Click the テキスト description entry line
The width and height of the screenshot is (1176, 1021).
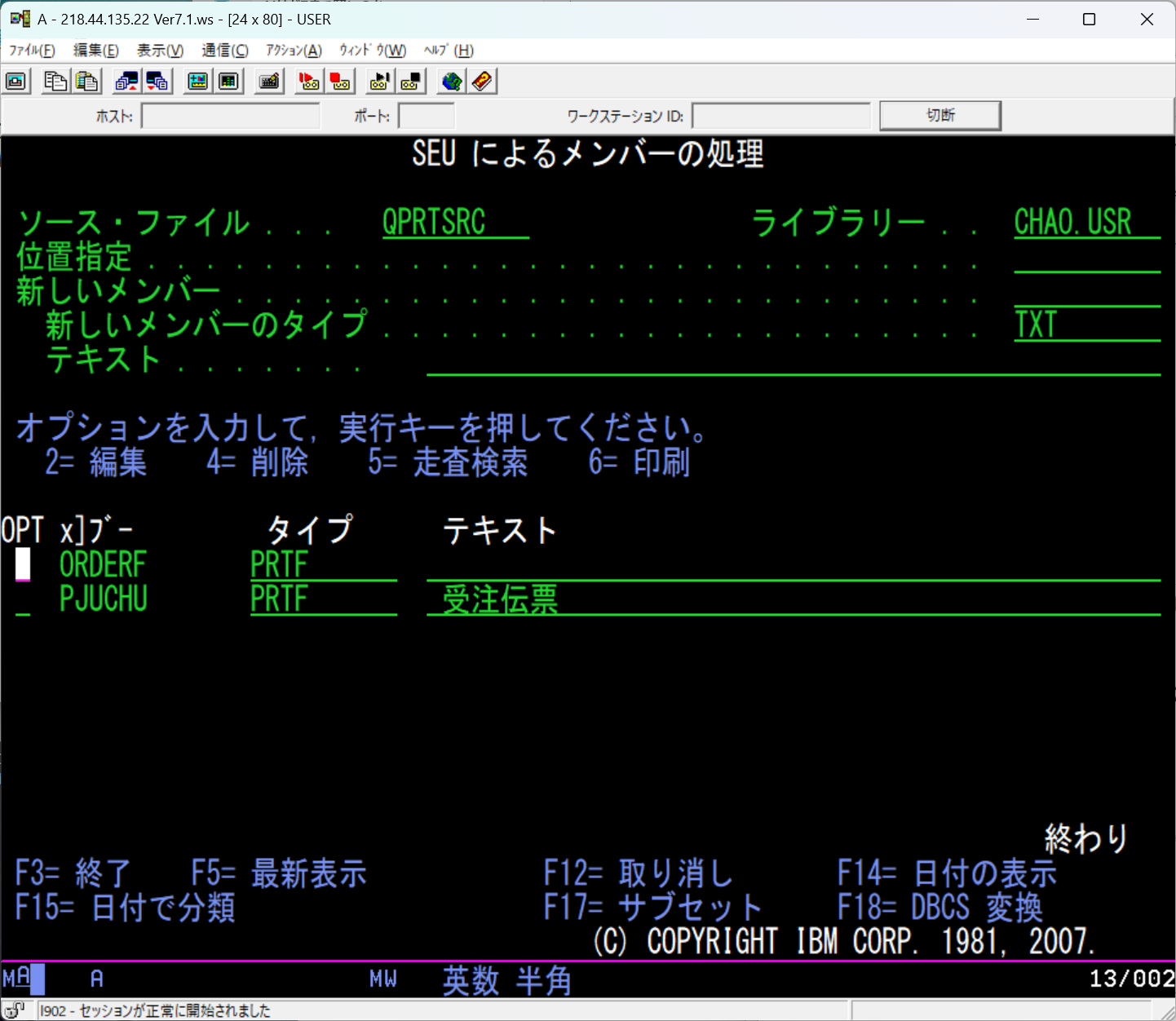coord(794,359)
